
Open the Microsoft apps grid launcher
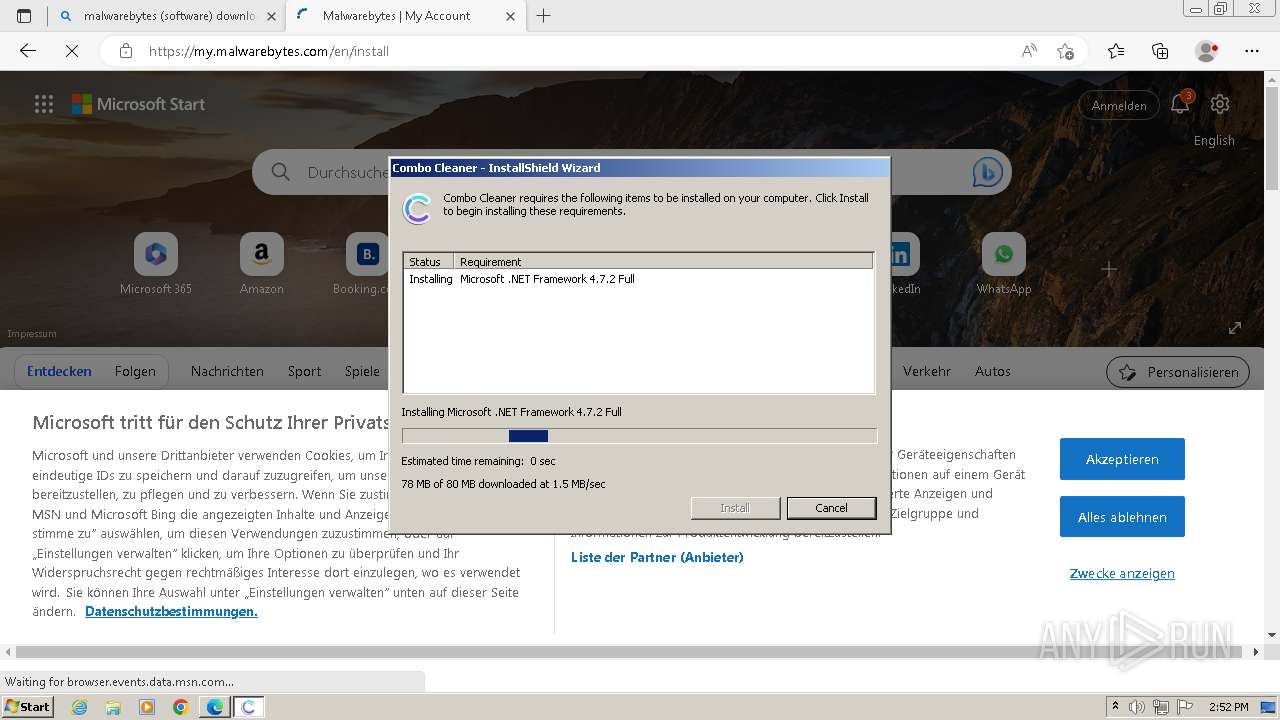pyautogui.click(x=44, y=104)
